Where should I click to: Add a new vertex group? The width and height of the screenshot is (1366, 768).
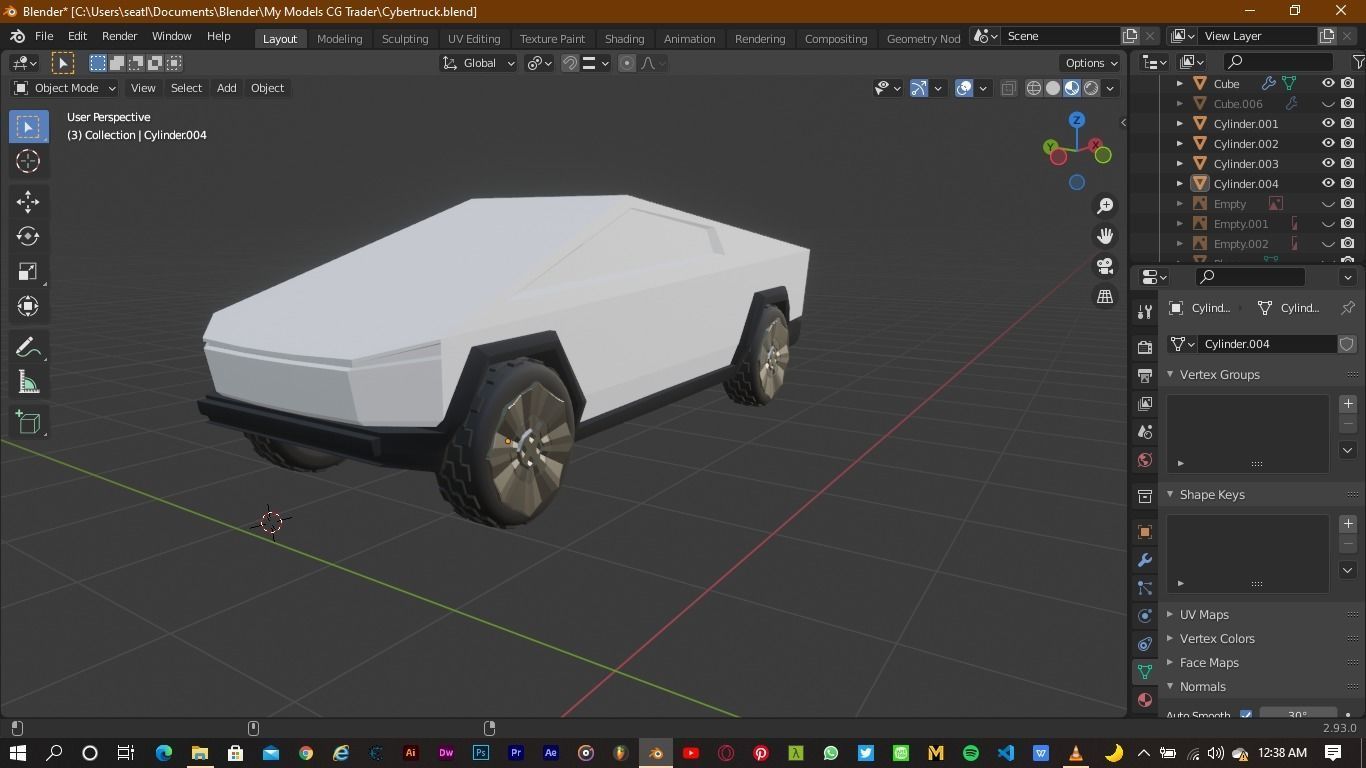pyautogui.click(x=1348, y=404)
